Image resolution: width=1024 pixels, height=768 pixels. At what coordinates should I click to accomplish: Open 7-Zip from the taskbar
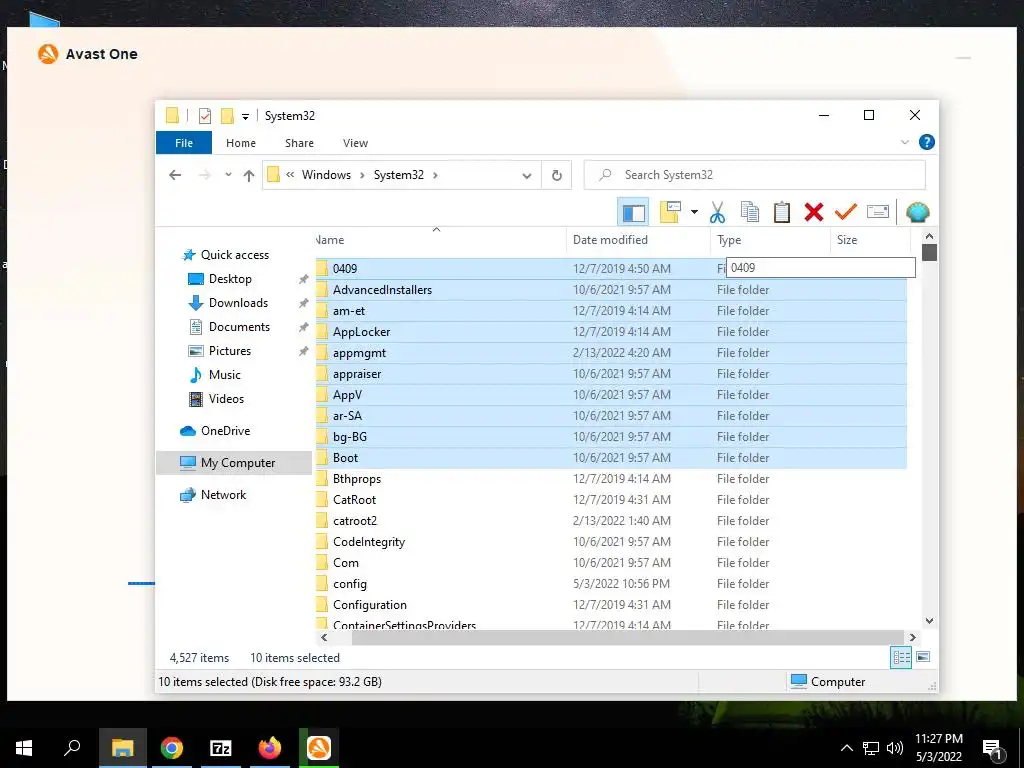pos(221,748)
